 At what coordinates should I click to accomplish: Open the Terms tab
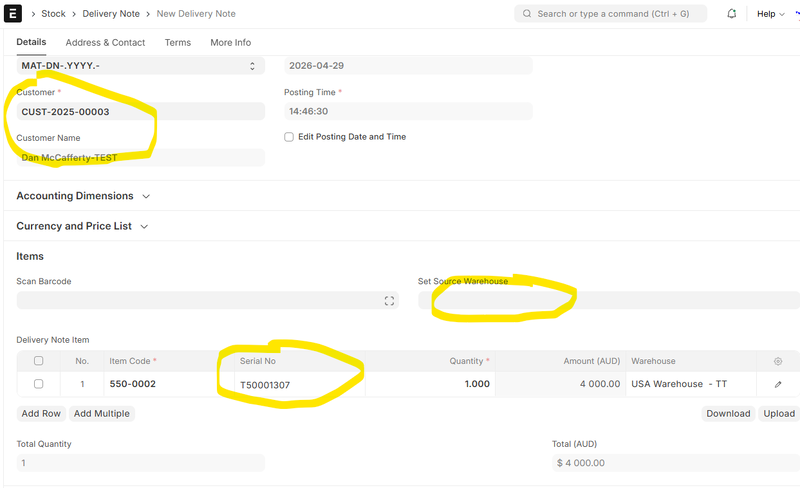tap(178, 42)
